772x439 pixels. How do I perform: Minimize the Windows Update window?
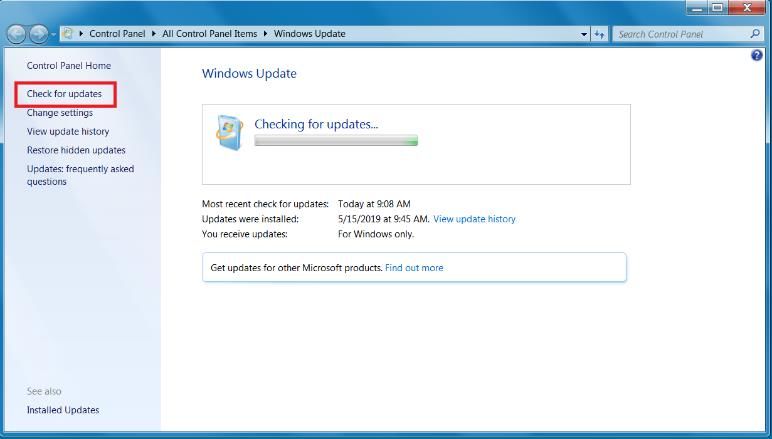tap(697, 8)
